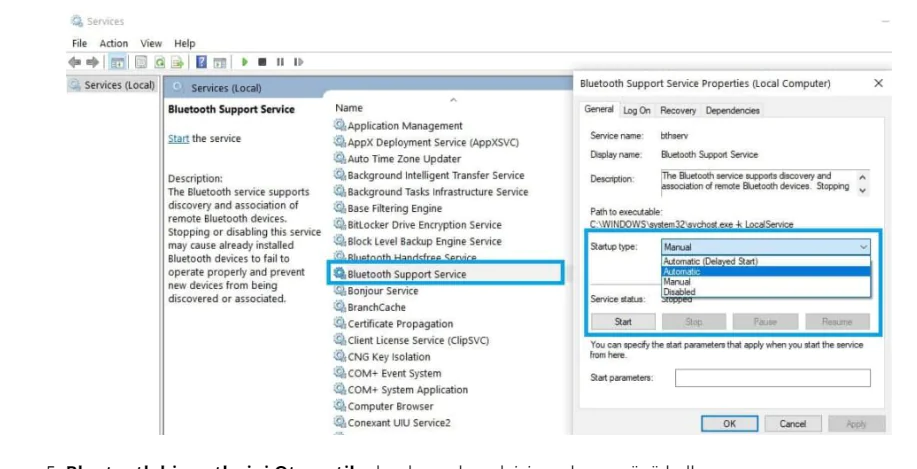917x469 pixels.
Task: Choose Automatic (Delayed Start) from list
Action: (x=710, y=261)
